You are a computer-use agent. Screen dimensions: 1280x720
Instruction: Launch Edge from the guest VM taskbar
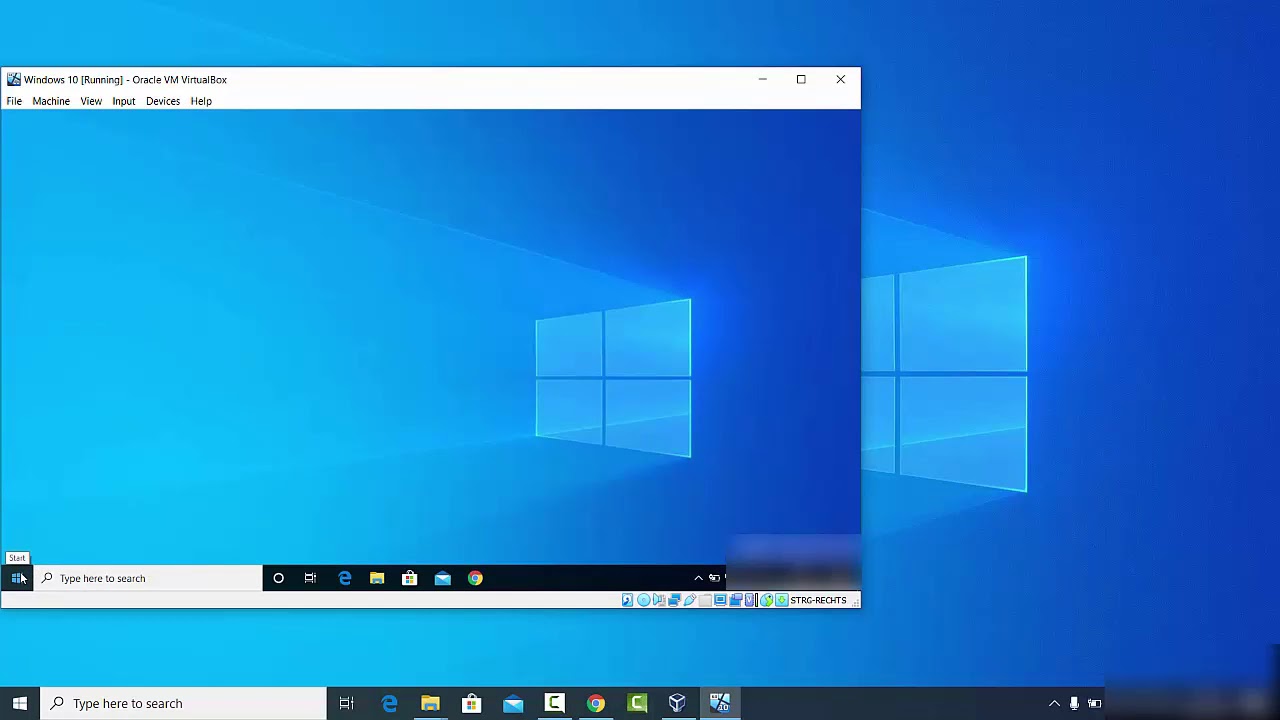345,578
